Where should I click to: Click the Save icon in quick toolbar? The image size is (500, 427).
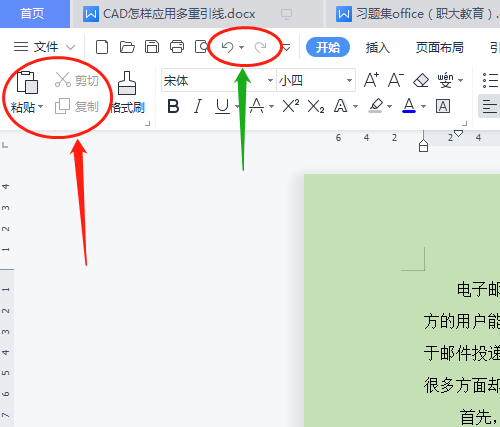[152, 47]
